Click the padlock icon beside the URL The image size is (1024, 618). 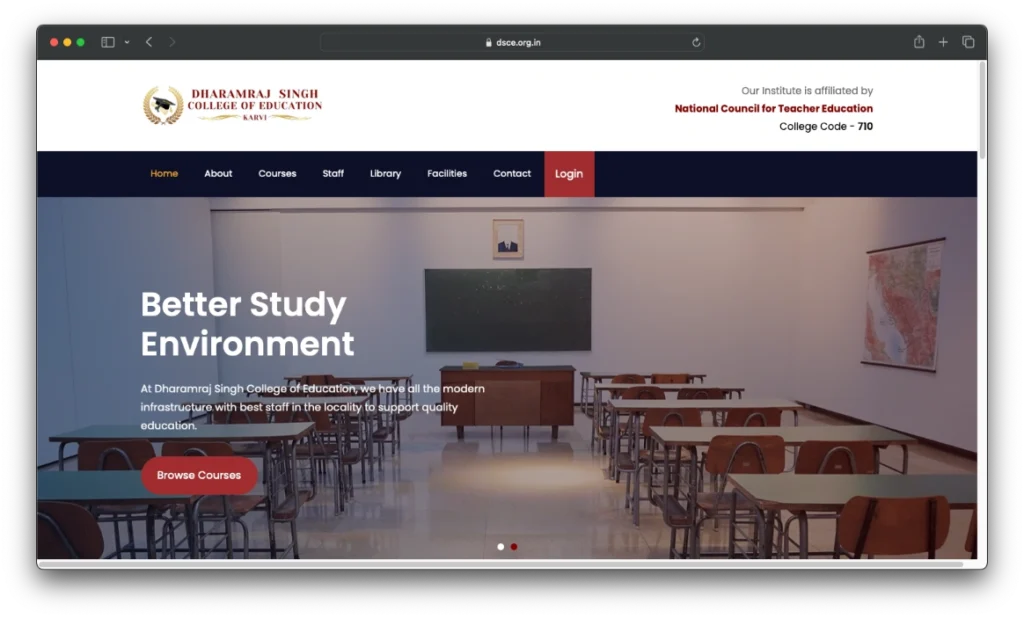[488, 42]
